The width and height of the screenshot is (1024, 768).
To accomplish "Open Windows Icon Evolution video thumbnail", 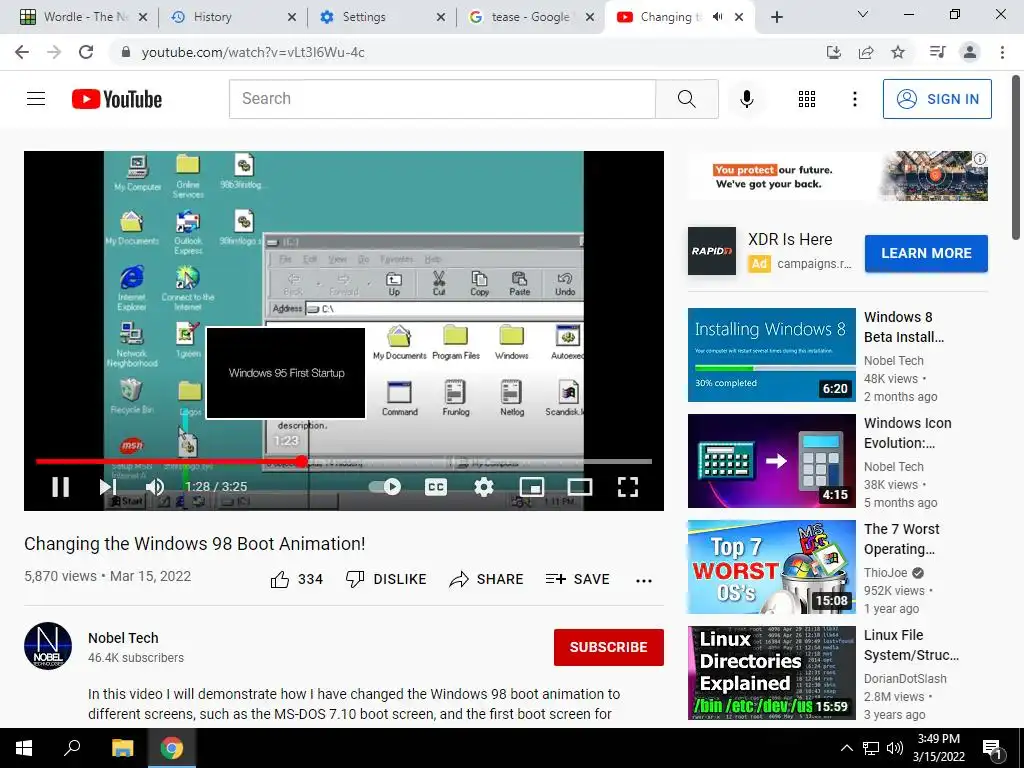I will tap(771, 461).
